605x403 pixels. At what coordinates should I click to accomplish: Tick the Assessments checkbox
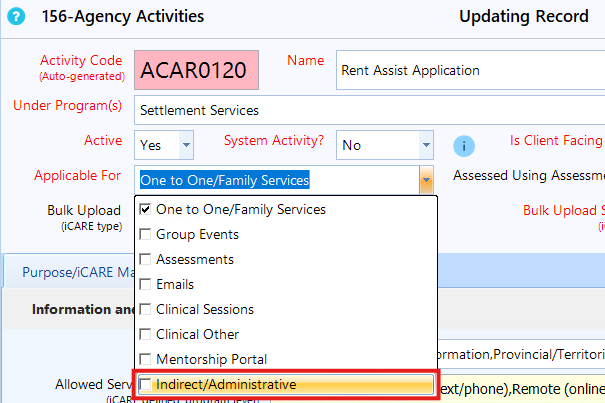tap(145, 259)
